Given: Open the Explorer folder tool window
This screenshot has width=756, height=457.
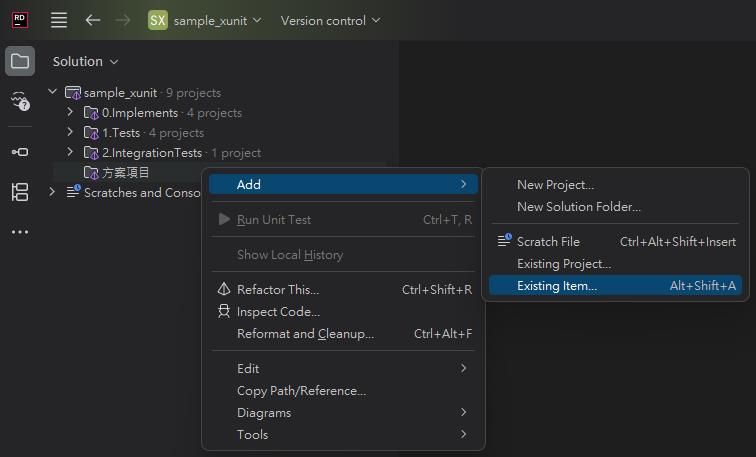Looking at the screenshot, I should 20,61.
